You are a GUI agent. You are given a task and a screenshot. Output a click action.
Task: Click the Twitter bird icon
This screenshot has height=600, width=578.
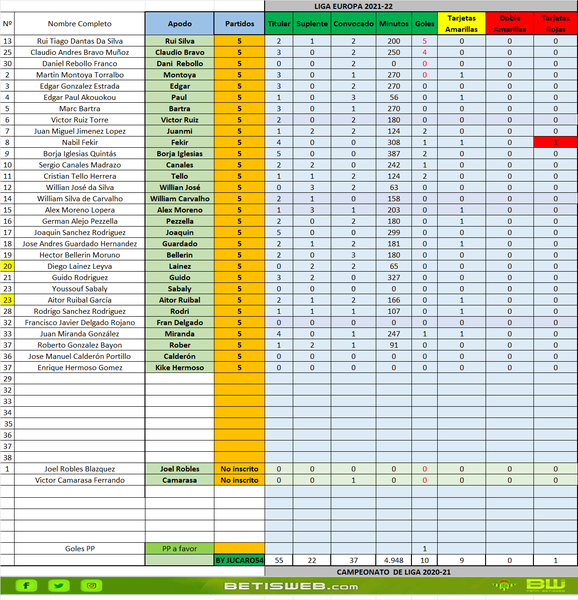coord(59,585)
